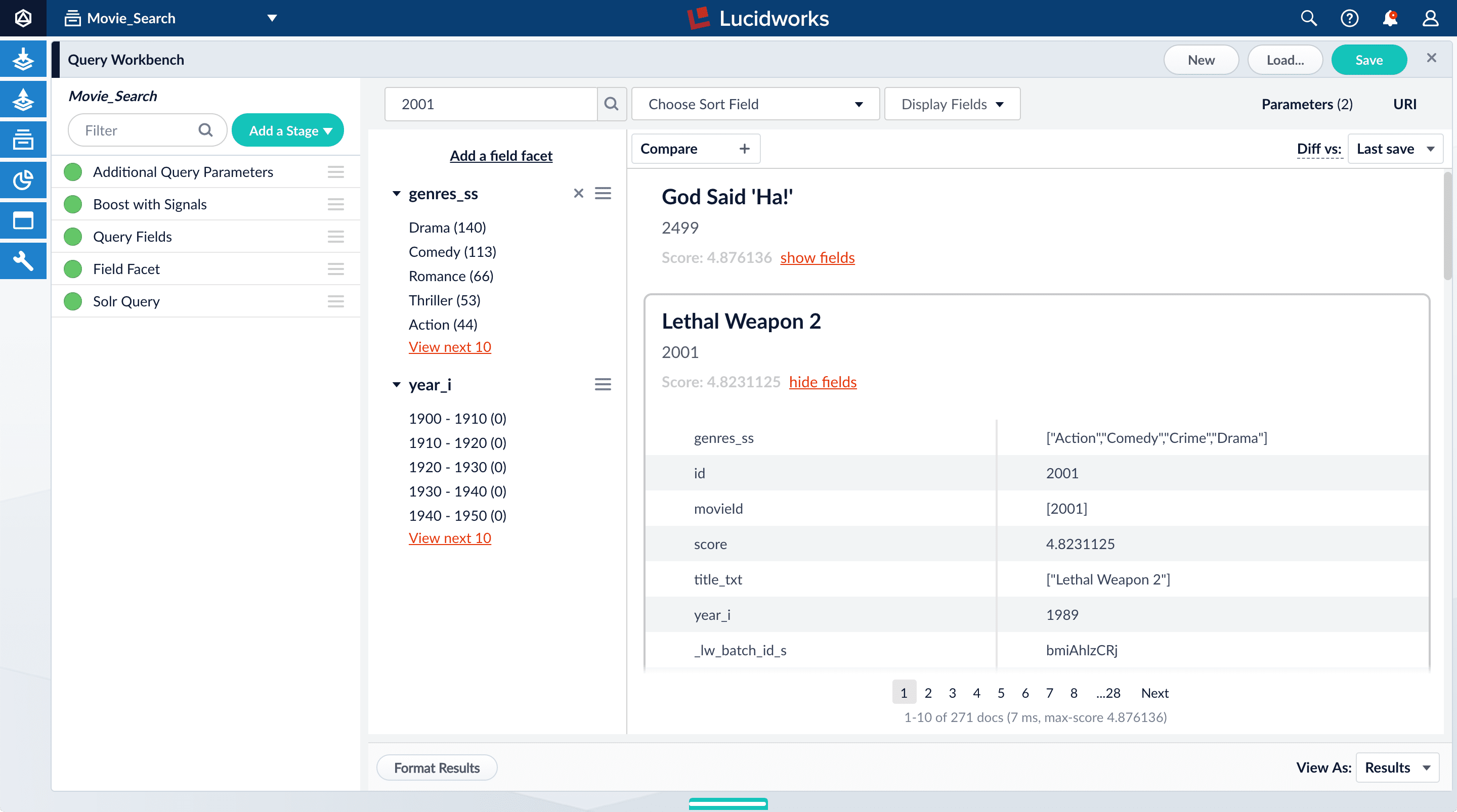Collapse the genres_ss facet triangle

397,193
